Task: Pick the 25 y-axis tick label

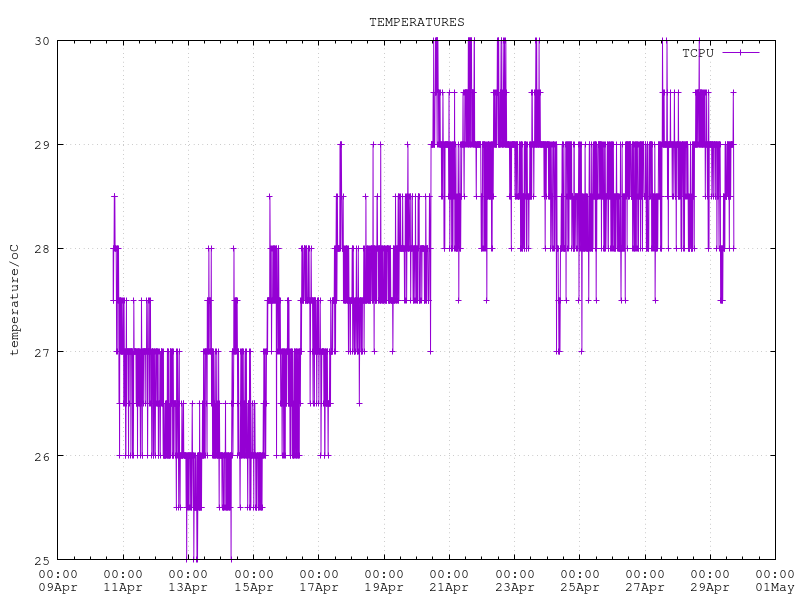Action: 41,560
